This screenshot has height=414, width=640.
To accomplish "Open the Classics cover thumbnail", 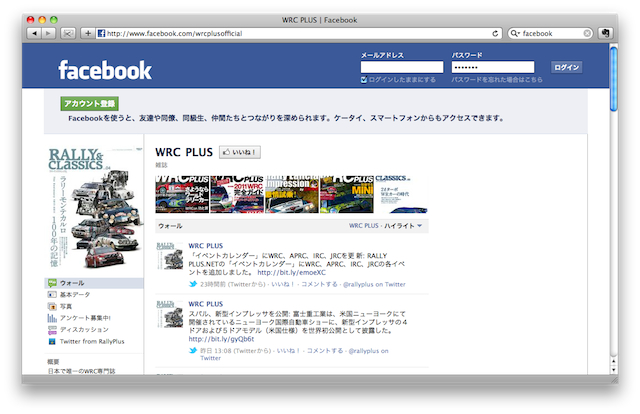I will coord(401,194).
